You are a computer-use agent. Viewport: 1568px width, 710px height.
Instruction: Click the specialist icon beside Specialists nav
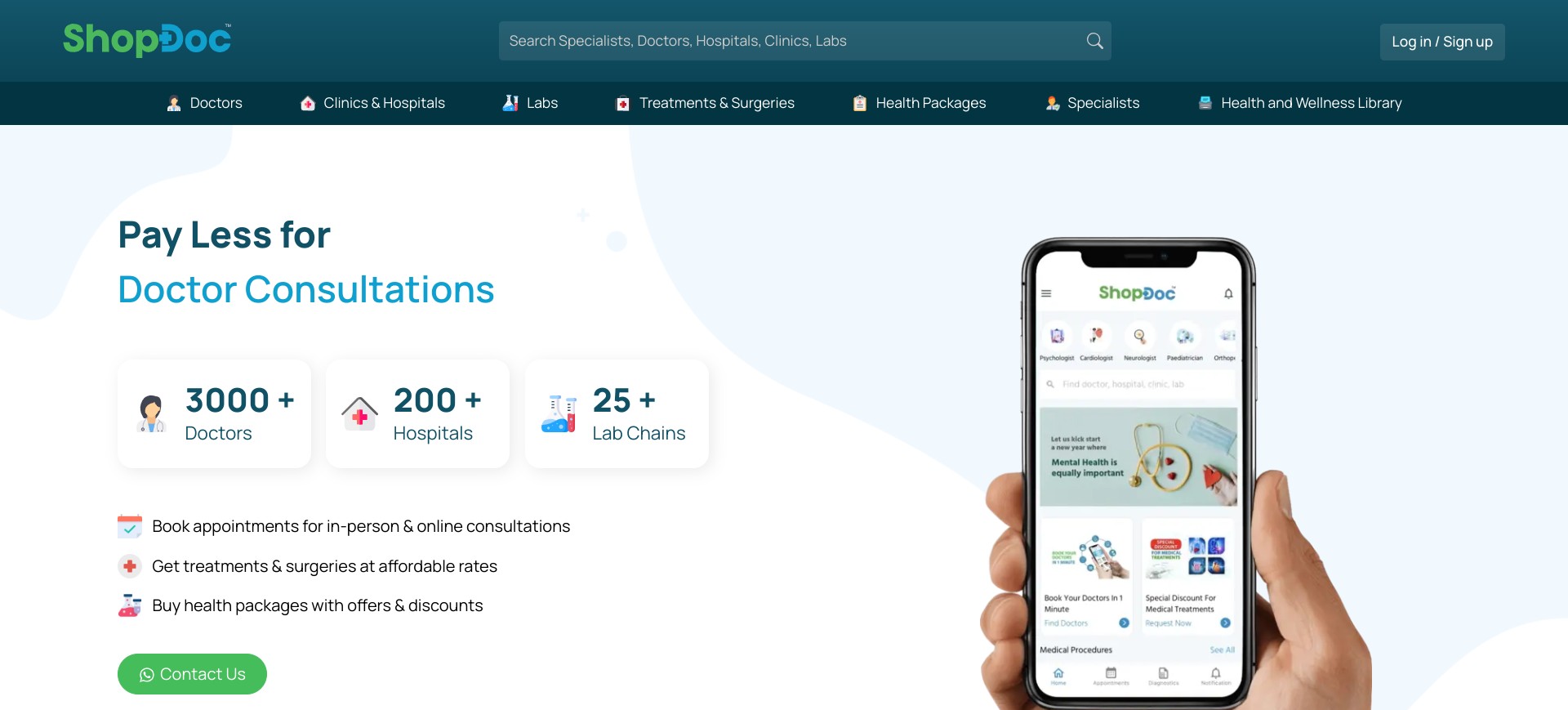click(1052, 103)
